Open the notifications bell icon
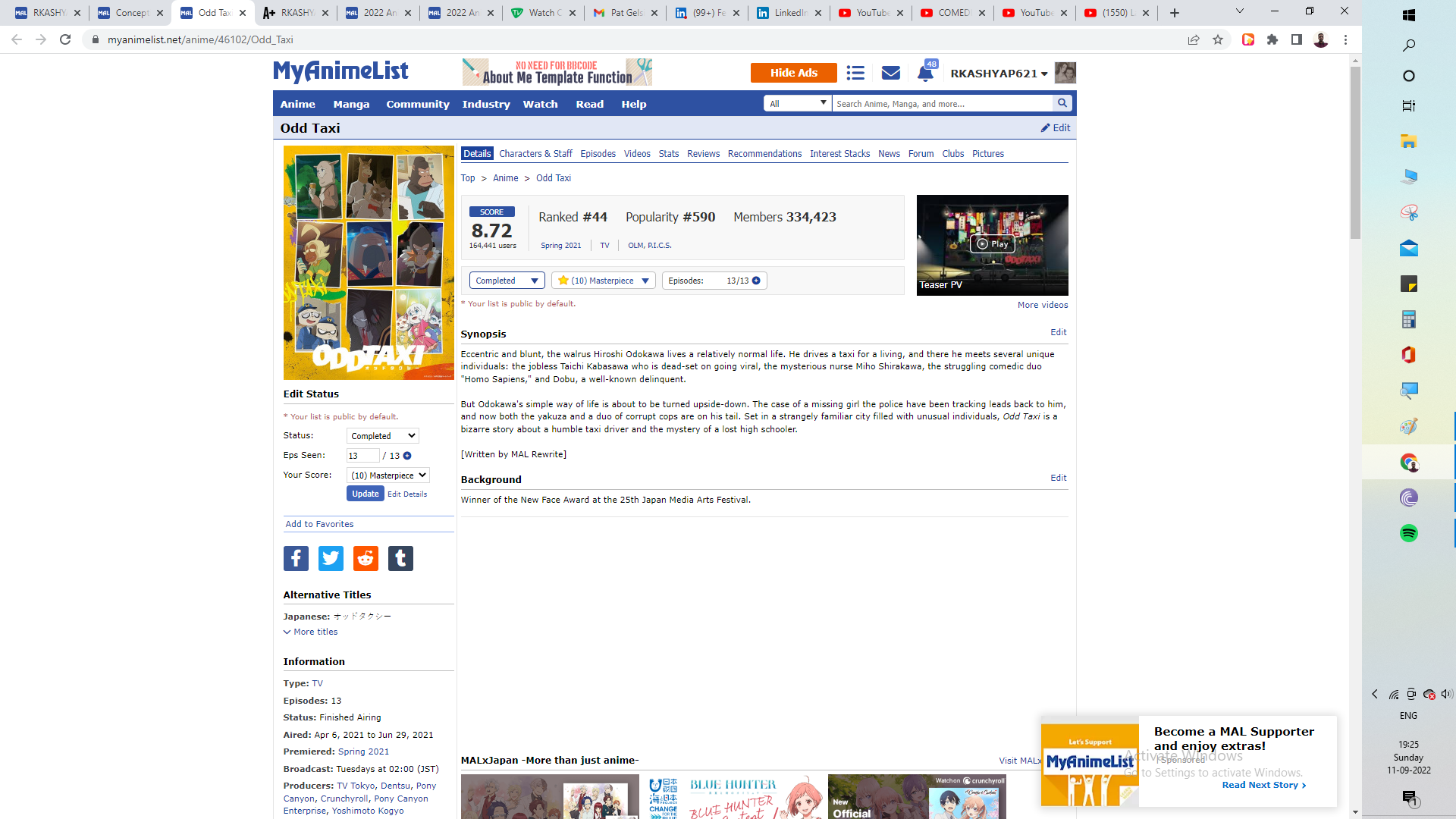The image size is (1456, 819). (925, 74)
